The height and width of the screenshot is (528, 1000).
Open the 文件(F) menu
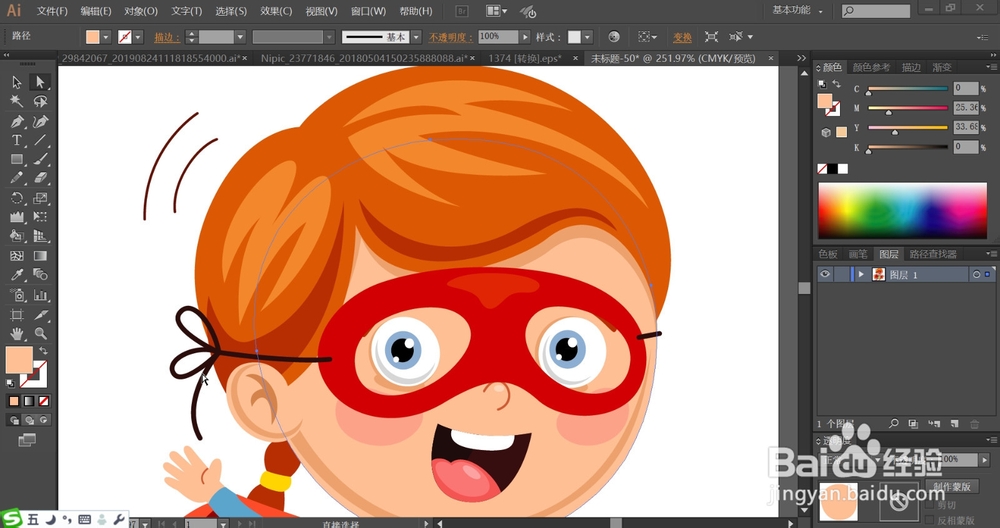click(52, 11)
